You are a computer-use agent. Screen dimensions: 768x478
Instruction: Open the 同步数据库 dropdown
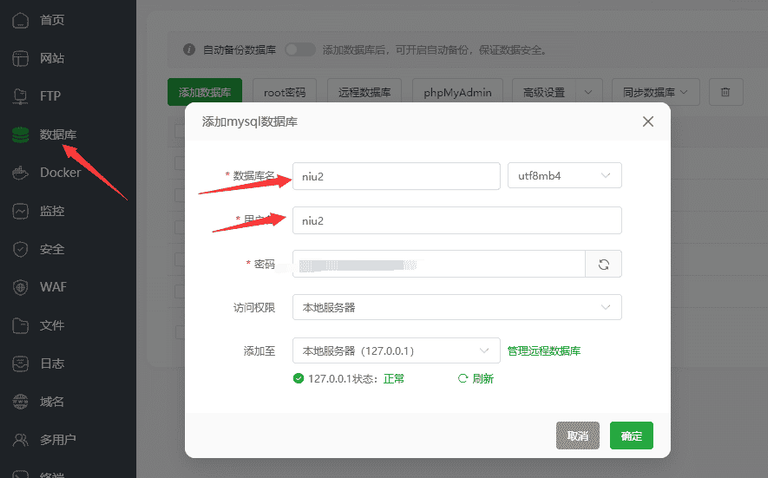[x=655, y=92]
